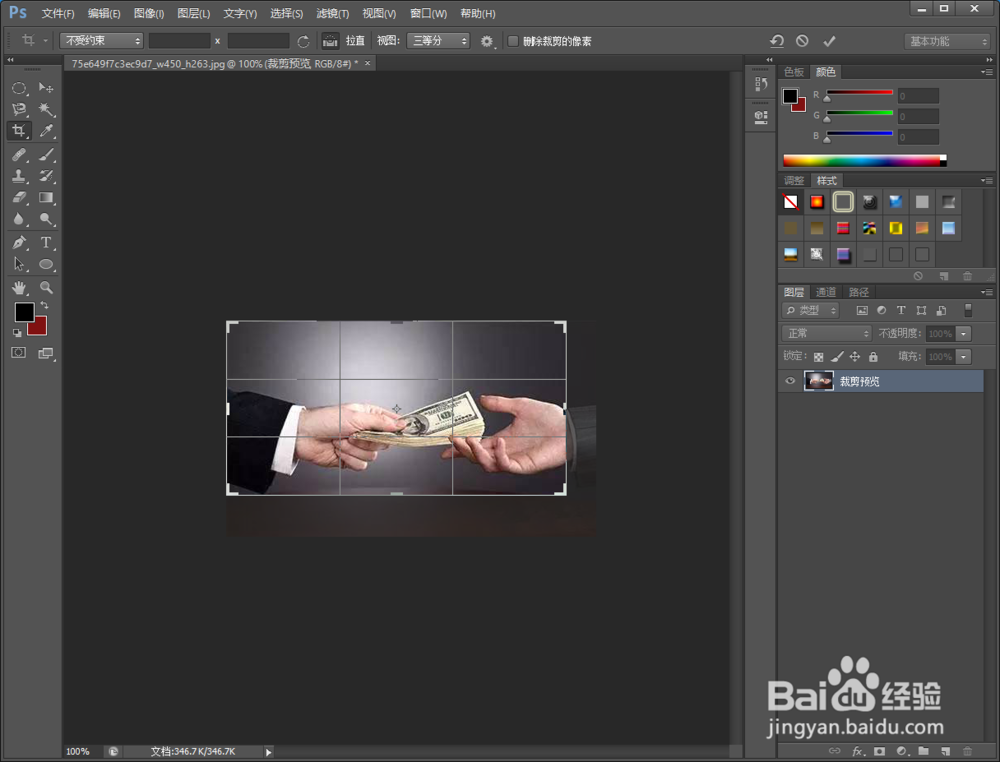
Task: Click the red R channel slider
Action: 860,93
